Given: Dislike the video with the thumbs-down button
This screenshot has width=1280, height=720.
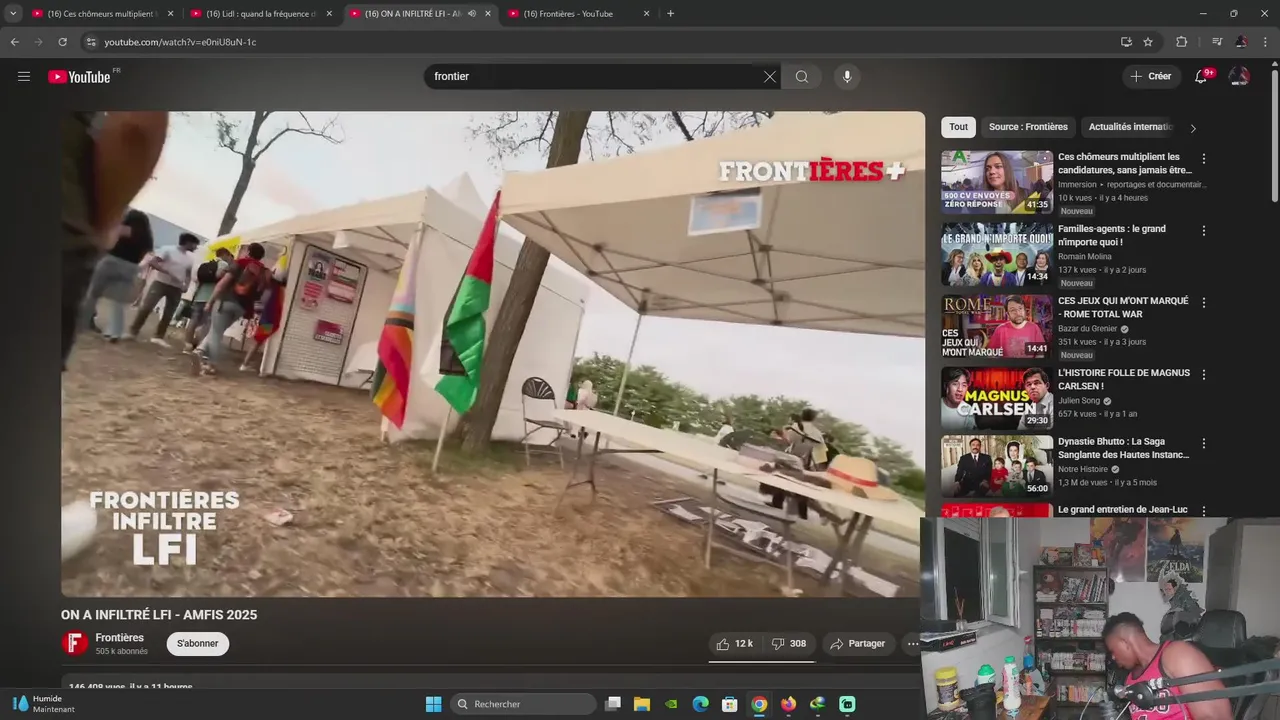Looking at the screenshot, I should click(x=789, y=644).
